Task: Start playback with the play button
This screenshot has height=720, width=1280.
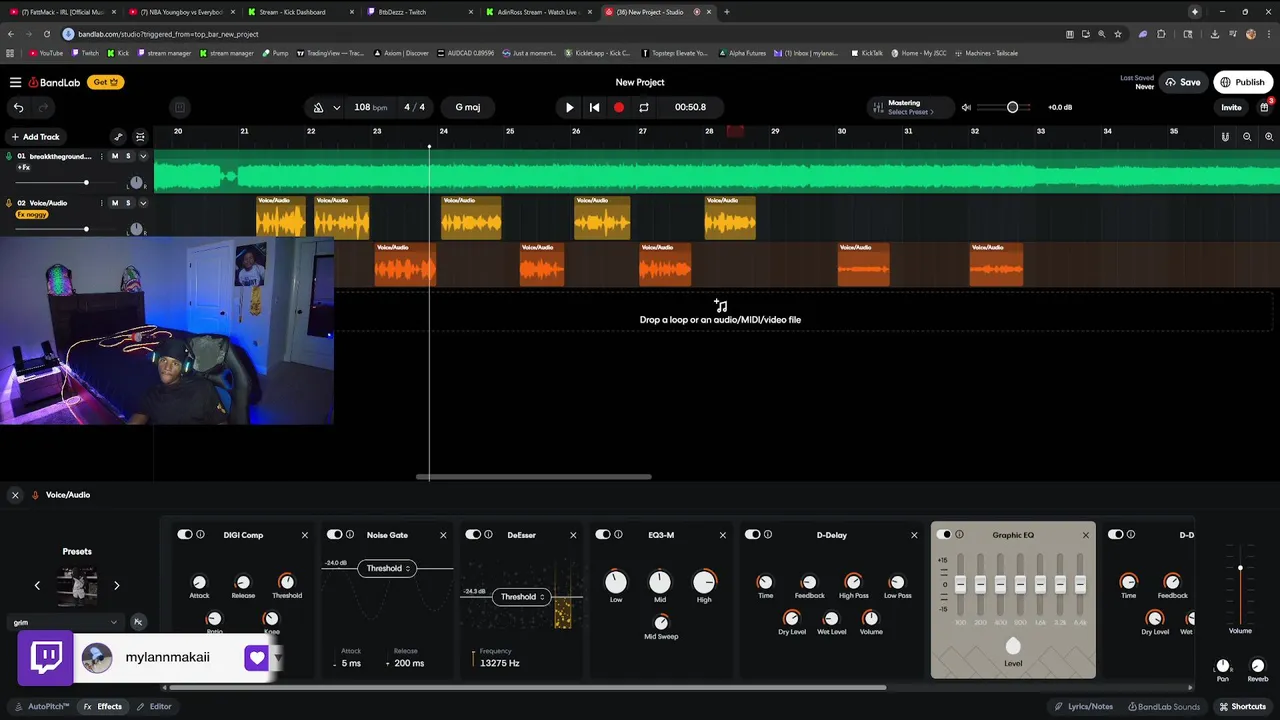Action: (569, 107)
